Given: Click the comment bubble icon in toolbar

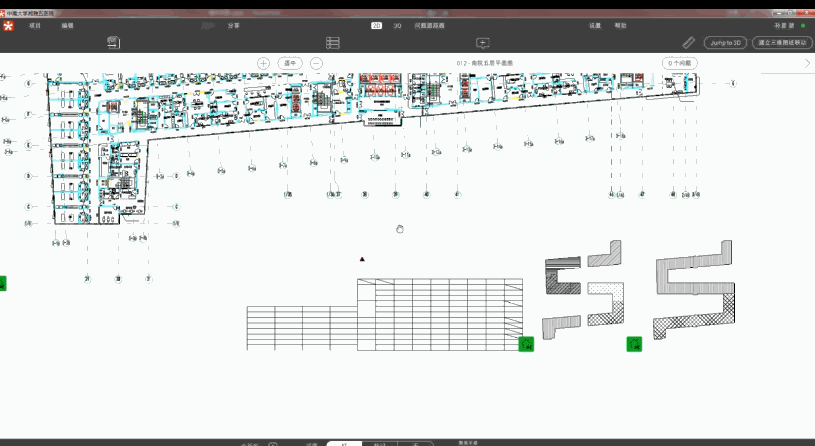Looking at the screenshot, I should 482,43.
